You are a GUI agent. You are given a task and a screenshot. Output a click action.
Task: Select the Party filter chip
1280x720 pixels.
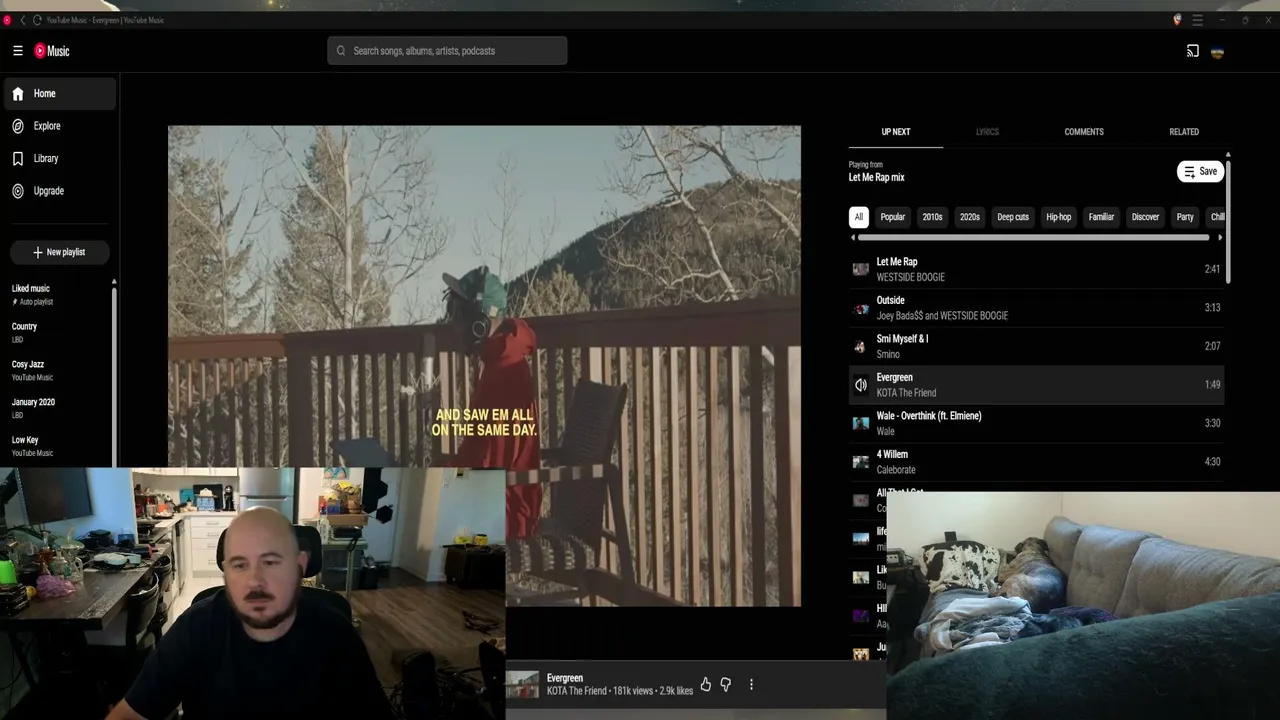[x=1185, y=217]
